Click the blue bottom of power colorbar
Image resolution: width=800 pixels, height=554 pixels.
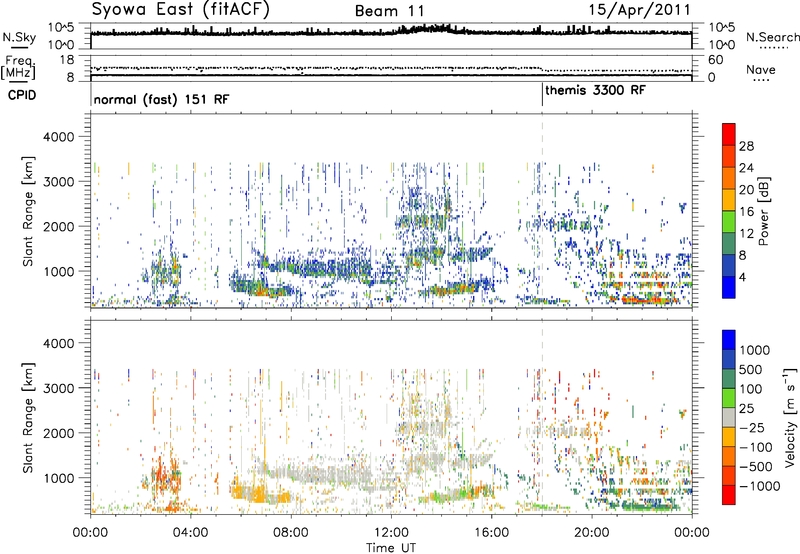729,287
